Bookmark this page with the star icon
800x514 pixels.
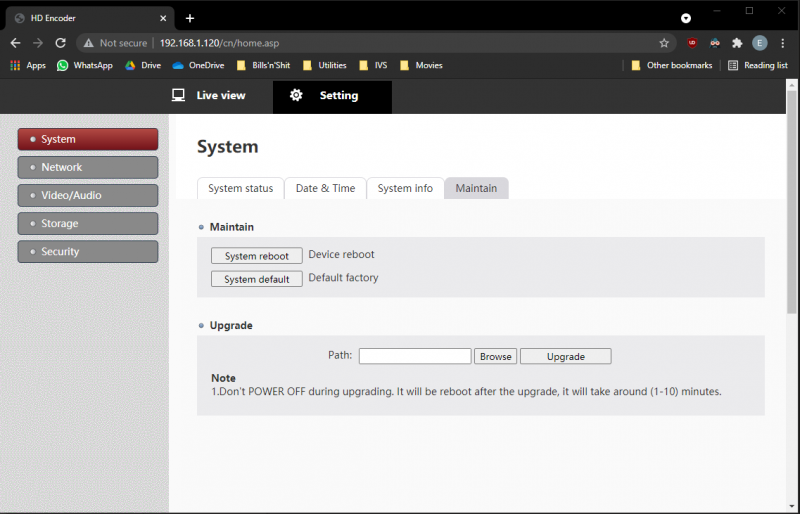point(664,43)
